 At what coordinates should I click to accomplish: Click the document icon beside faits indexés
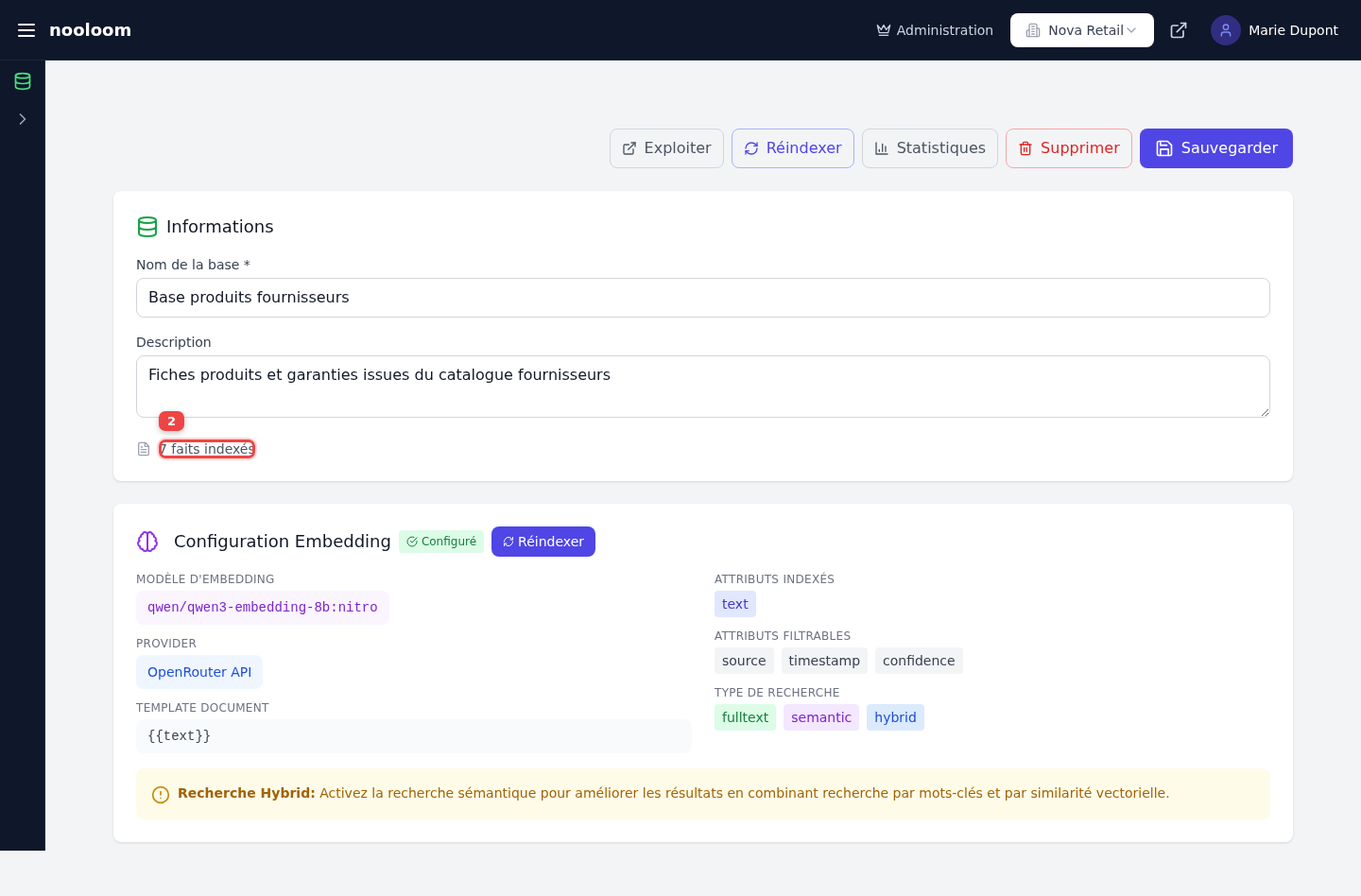144,449
